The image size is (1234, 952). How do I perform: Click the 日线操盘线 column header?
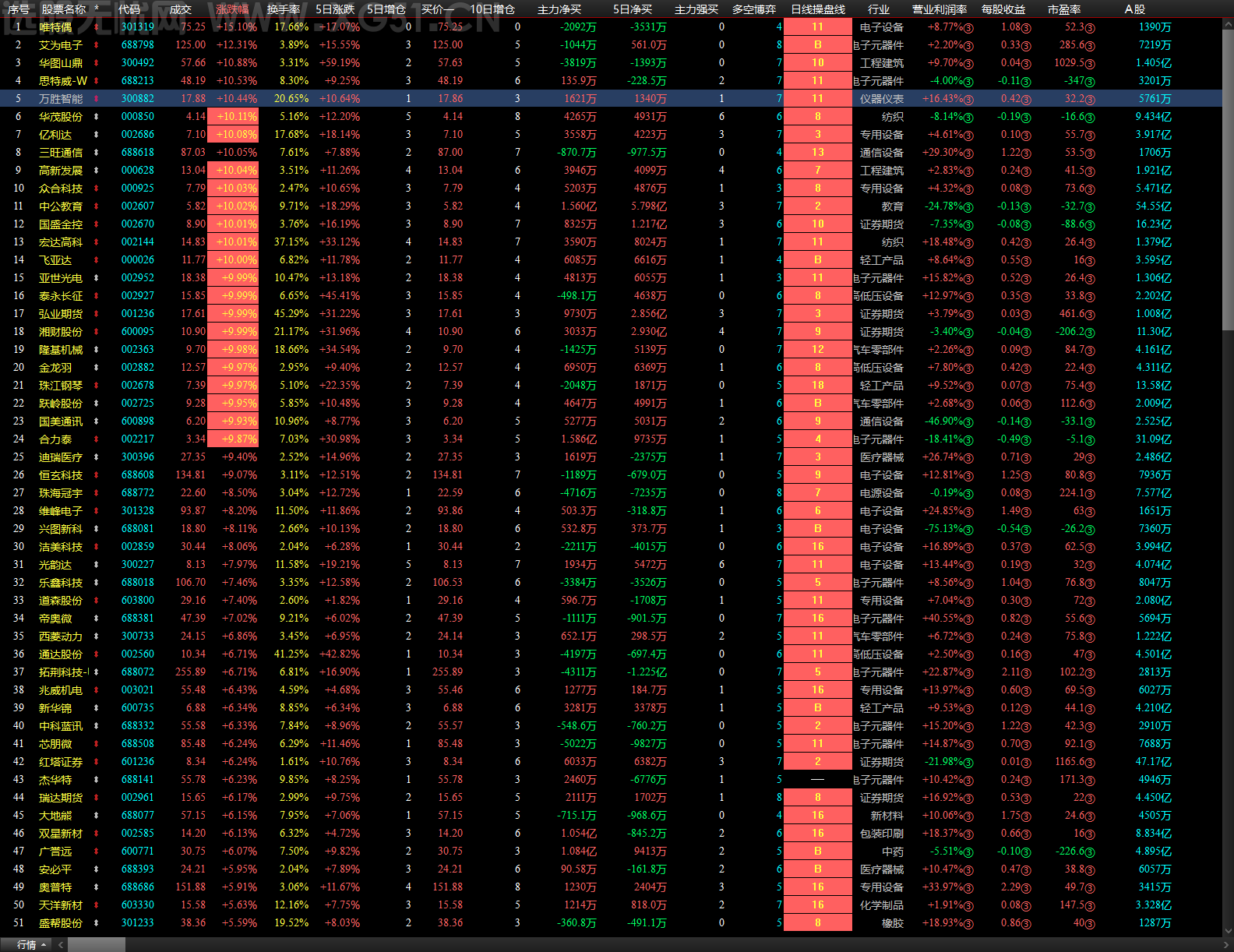(818, 9)
